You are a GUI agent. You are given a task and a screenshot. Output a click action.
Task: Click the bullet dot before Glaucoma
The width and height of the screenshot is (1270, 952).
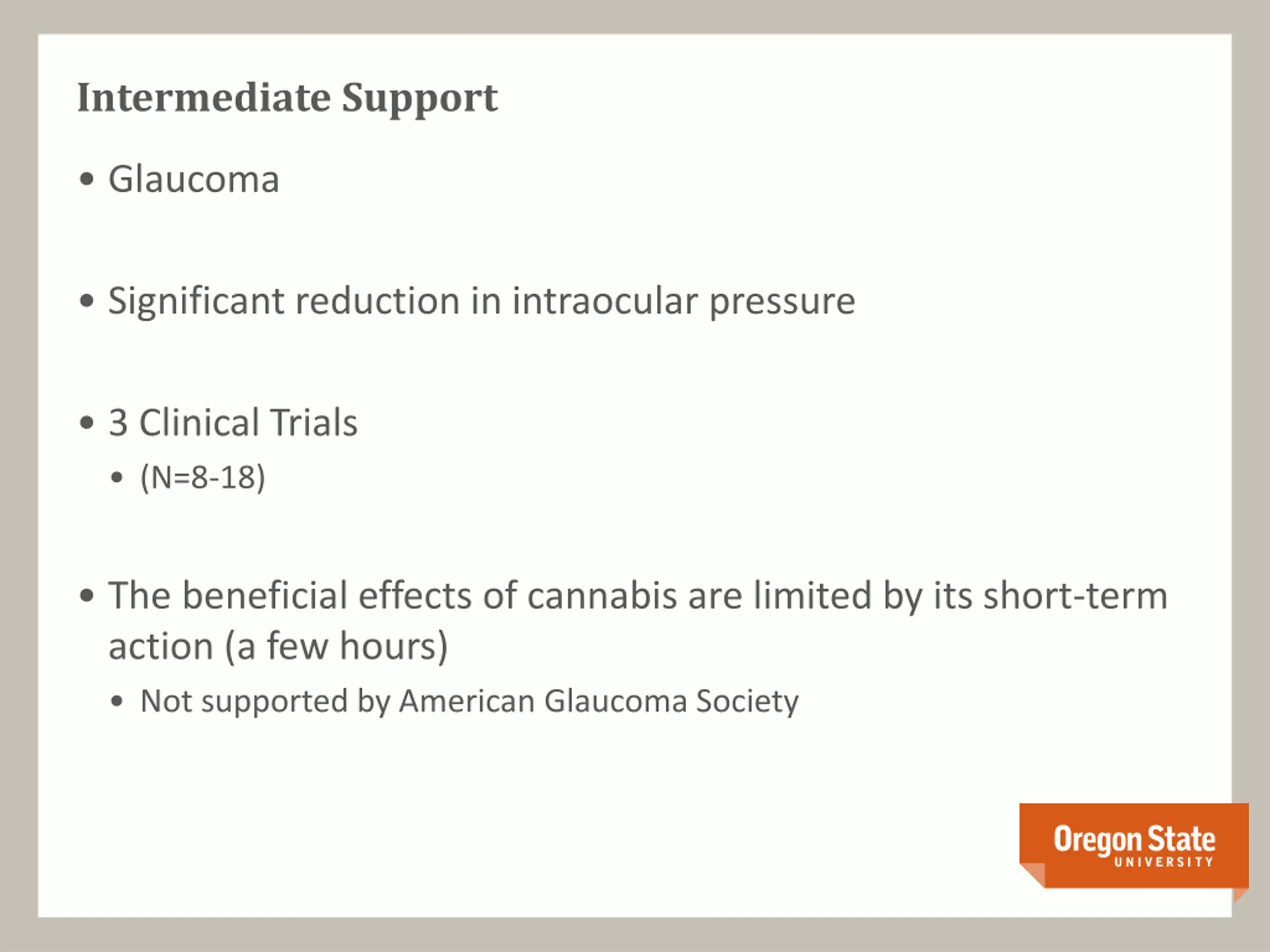click(87, 179)
